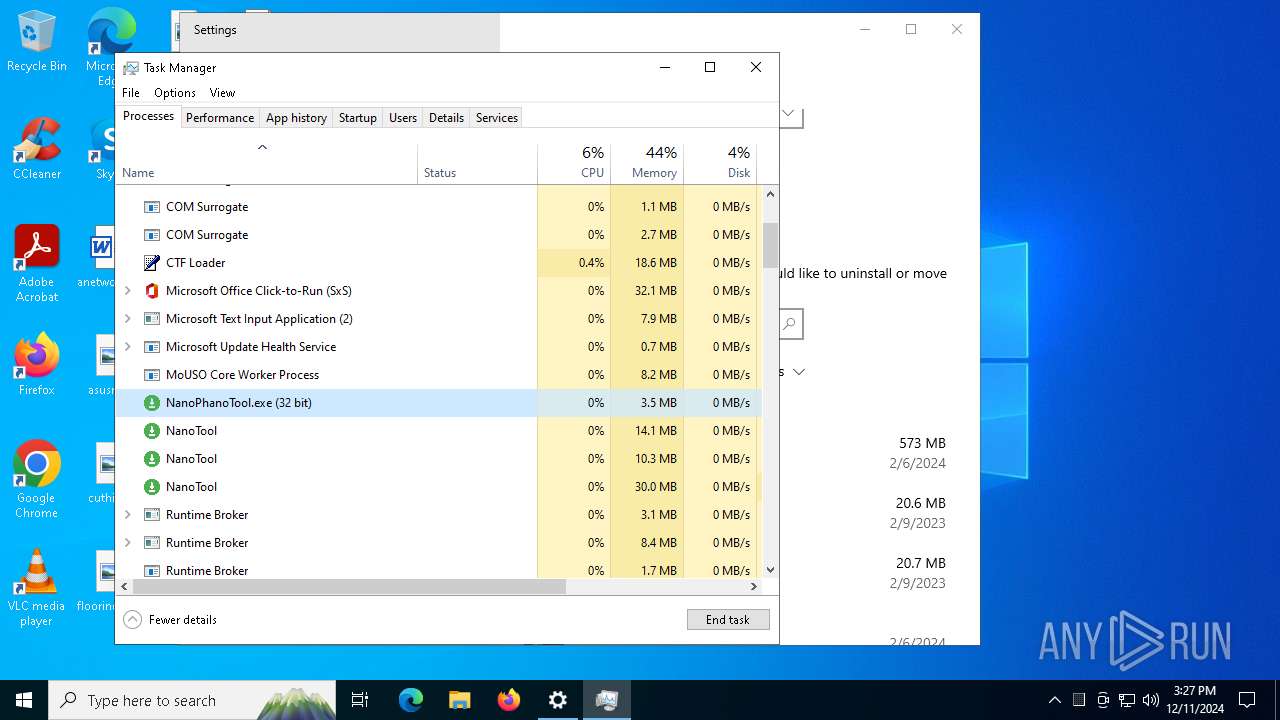Switch to the Startup tab

pos(357,118)
